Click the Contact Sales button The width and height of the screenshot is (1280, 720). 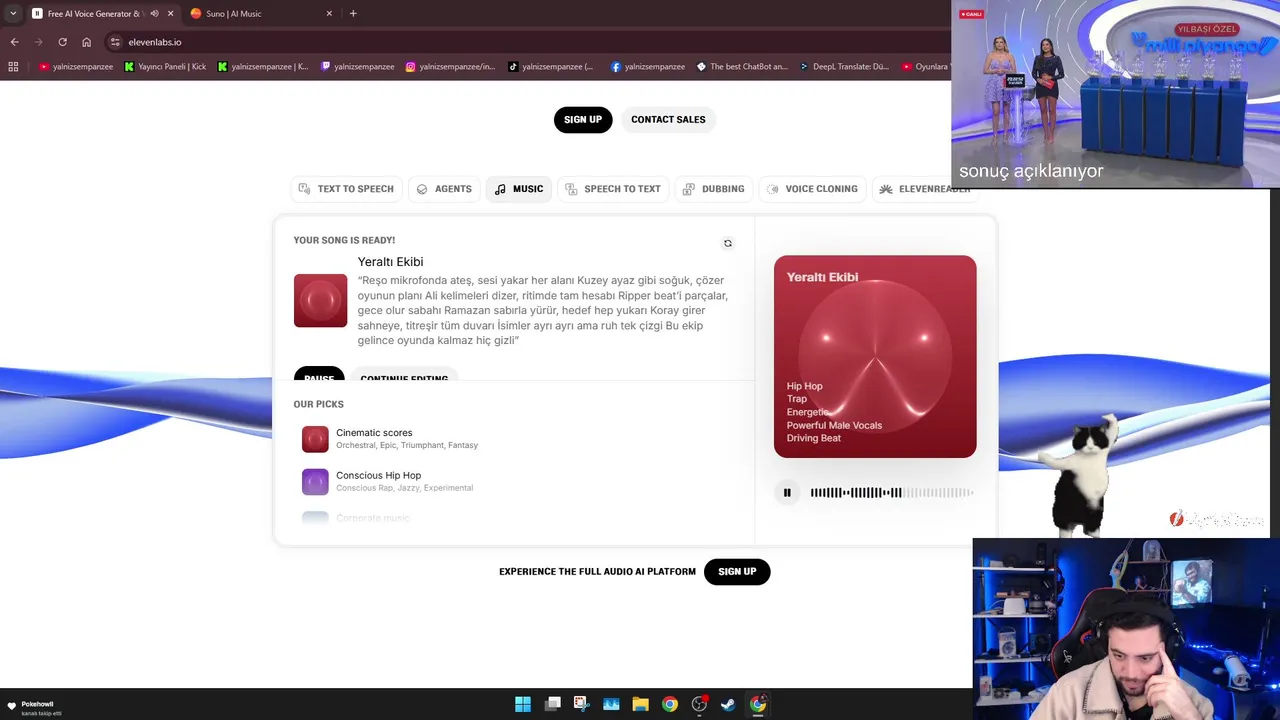(x=668, y=120)
